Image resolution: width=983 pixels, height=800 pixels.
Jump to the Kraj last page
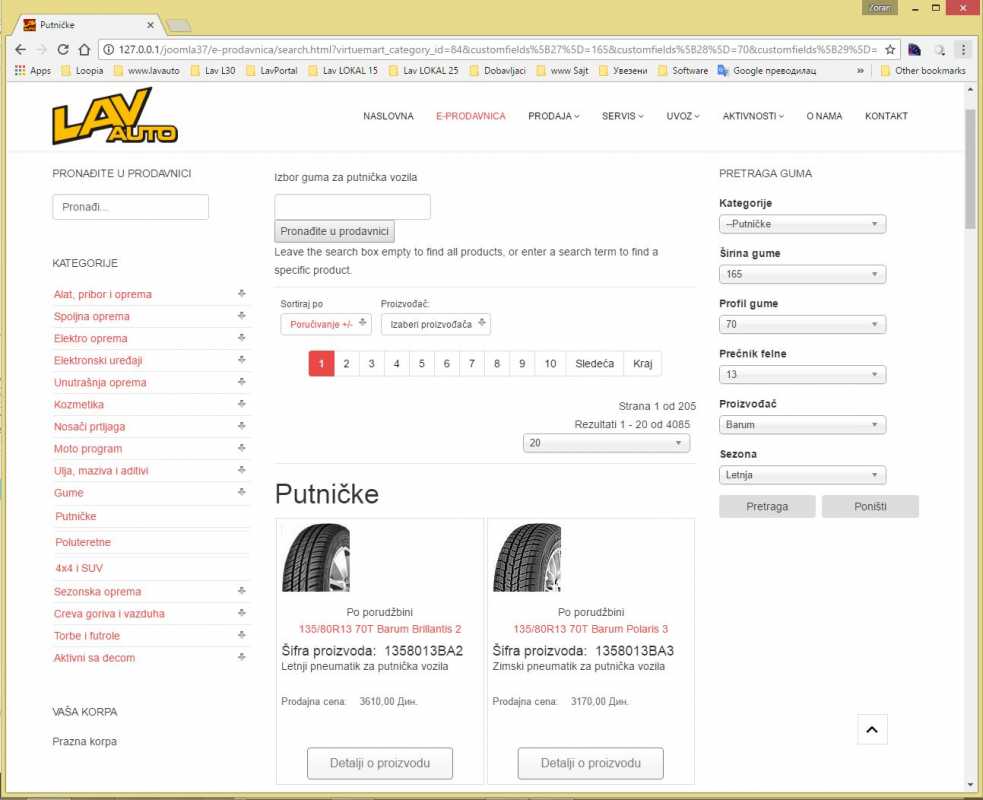click(x=643, y=364)
